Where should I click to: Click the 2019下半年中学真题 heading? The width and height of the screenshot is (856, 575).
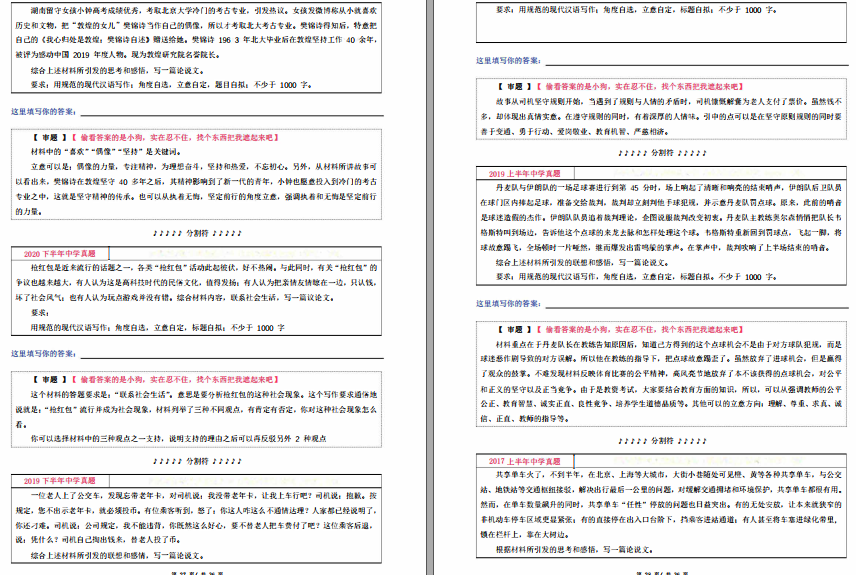[60, 481]
